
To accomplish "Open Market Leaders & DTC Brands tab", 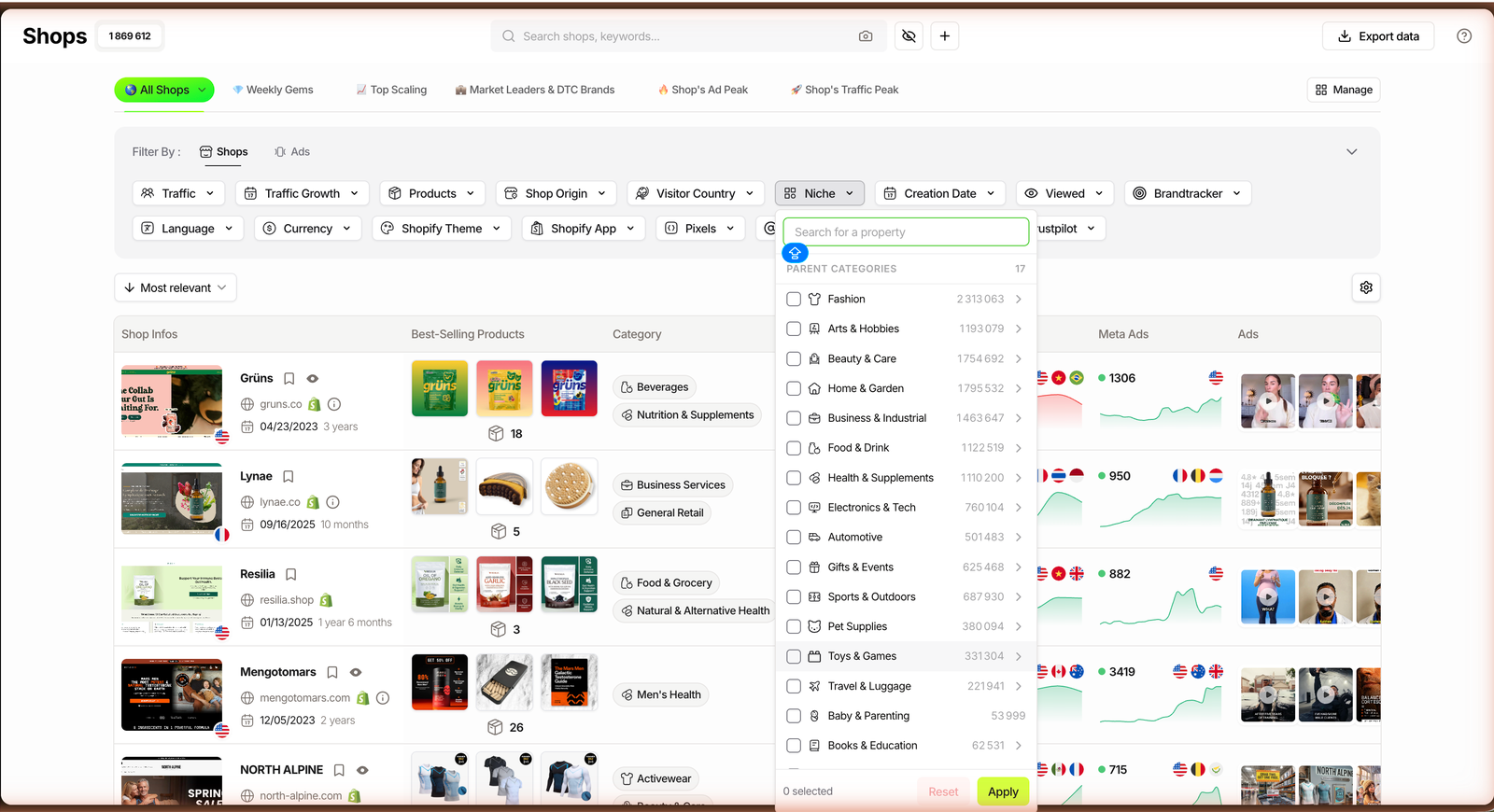I will 535,90.
